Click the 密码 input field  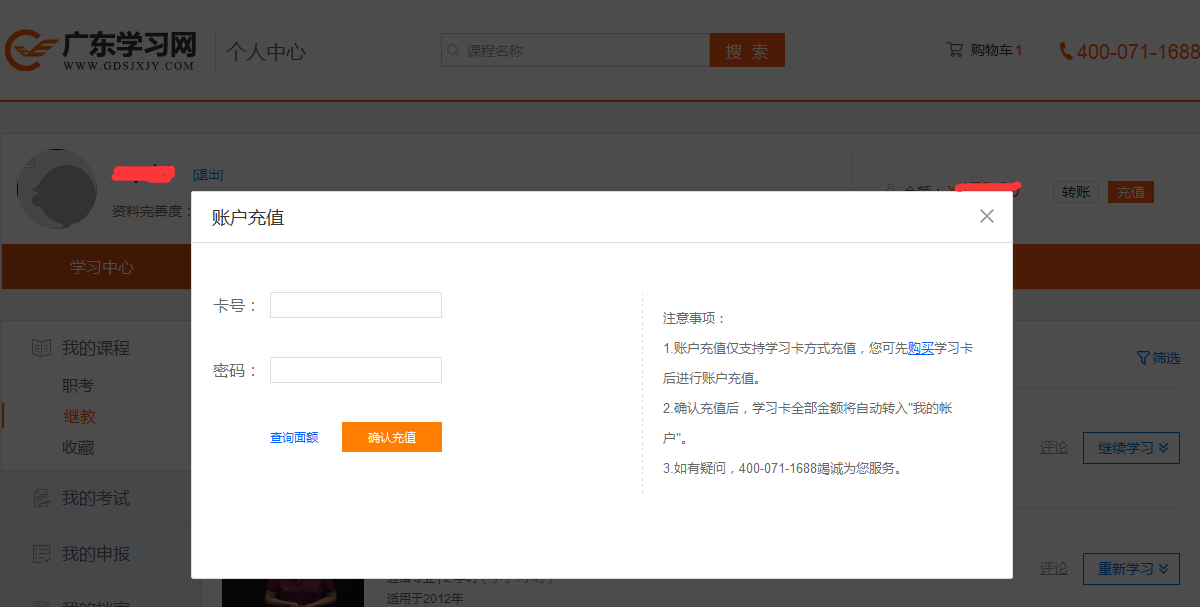pos(355,370)
